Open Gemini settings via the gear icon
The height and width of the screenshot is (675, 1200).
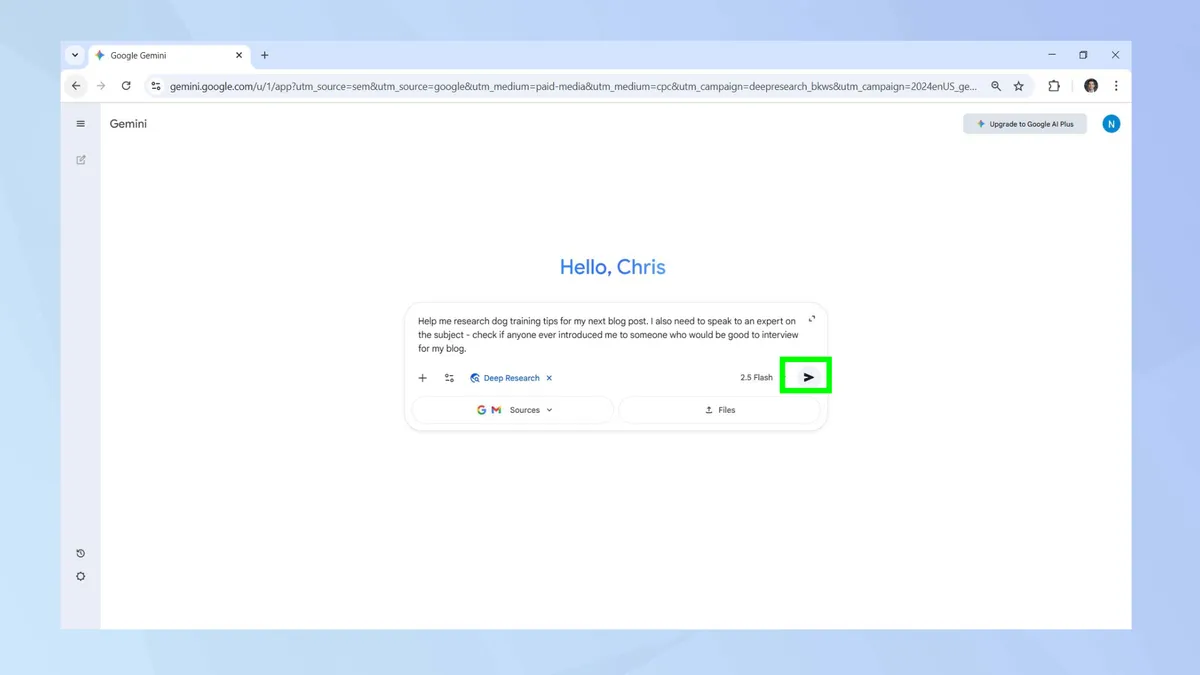point(81,576)
